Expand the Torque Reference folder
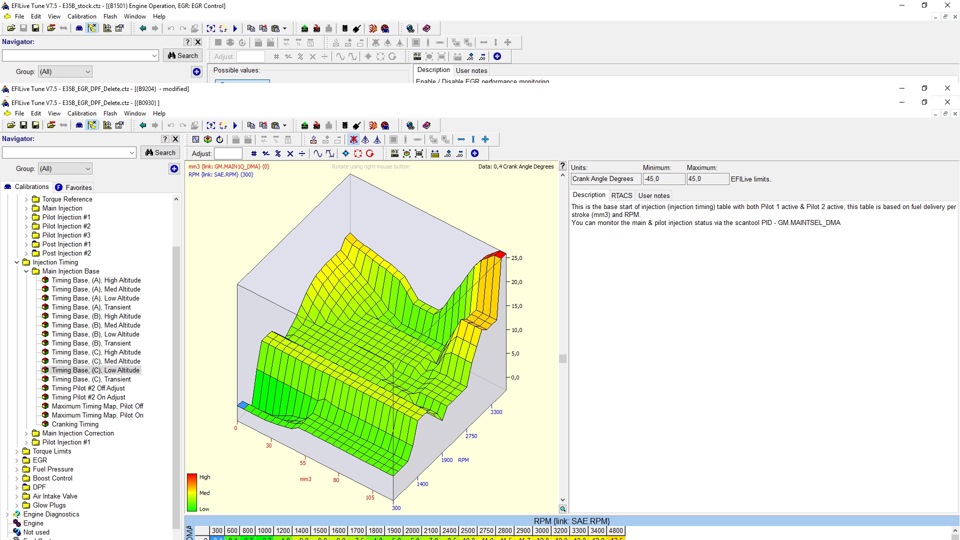 click(x=26, y=199)
